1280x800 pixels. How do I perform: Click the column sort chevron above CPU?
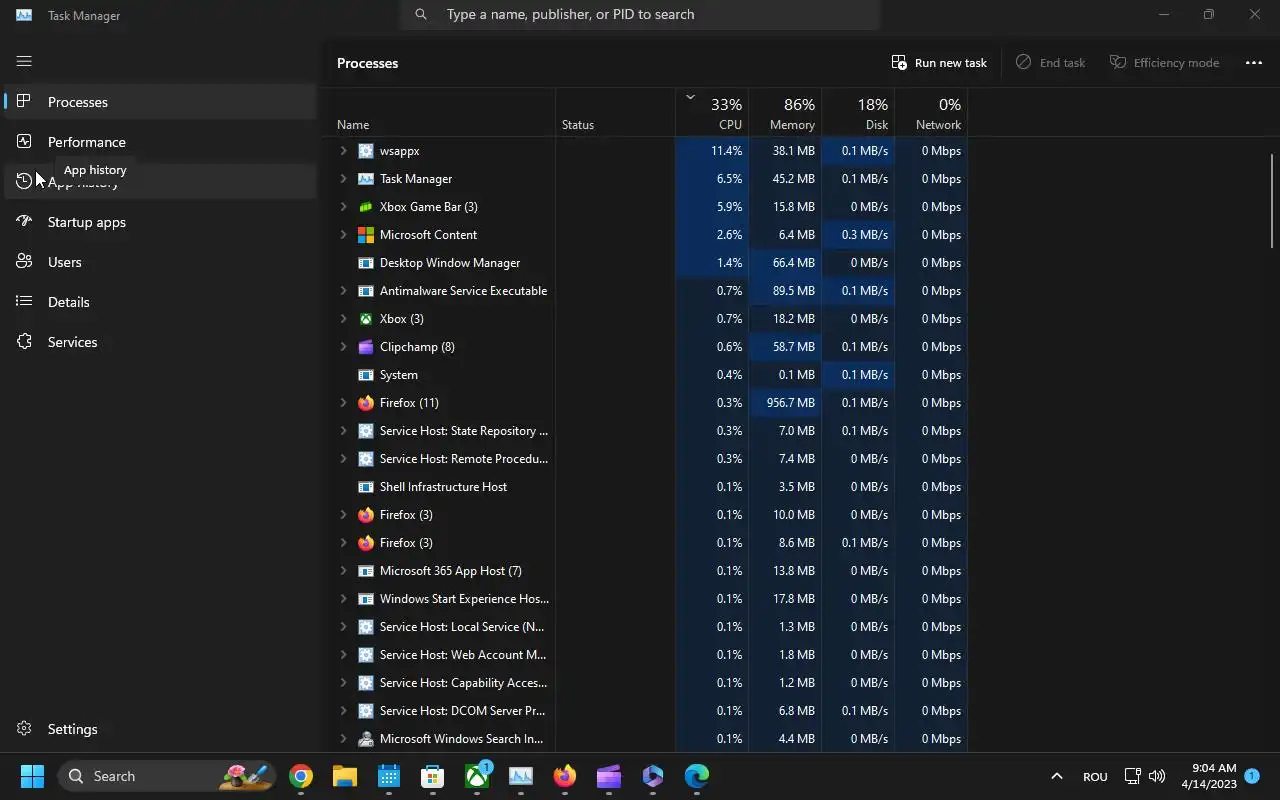(690, 97)
